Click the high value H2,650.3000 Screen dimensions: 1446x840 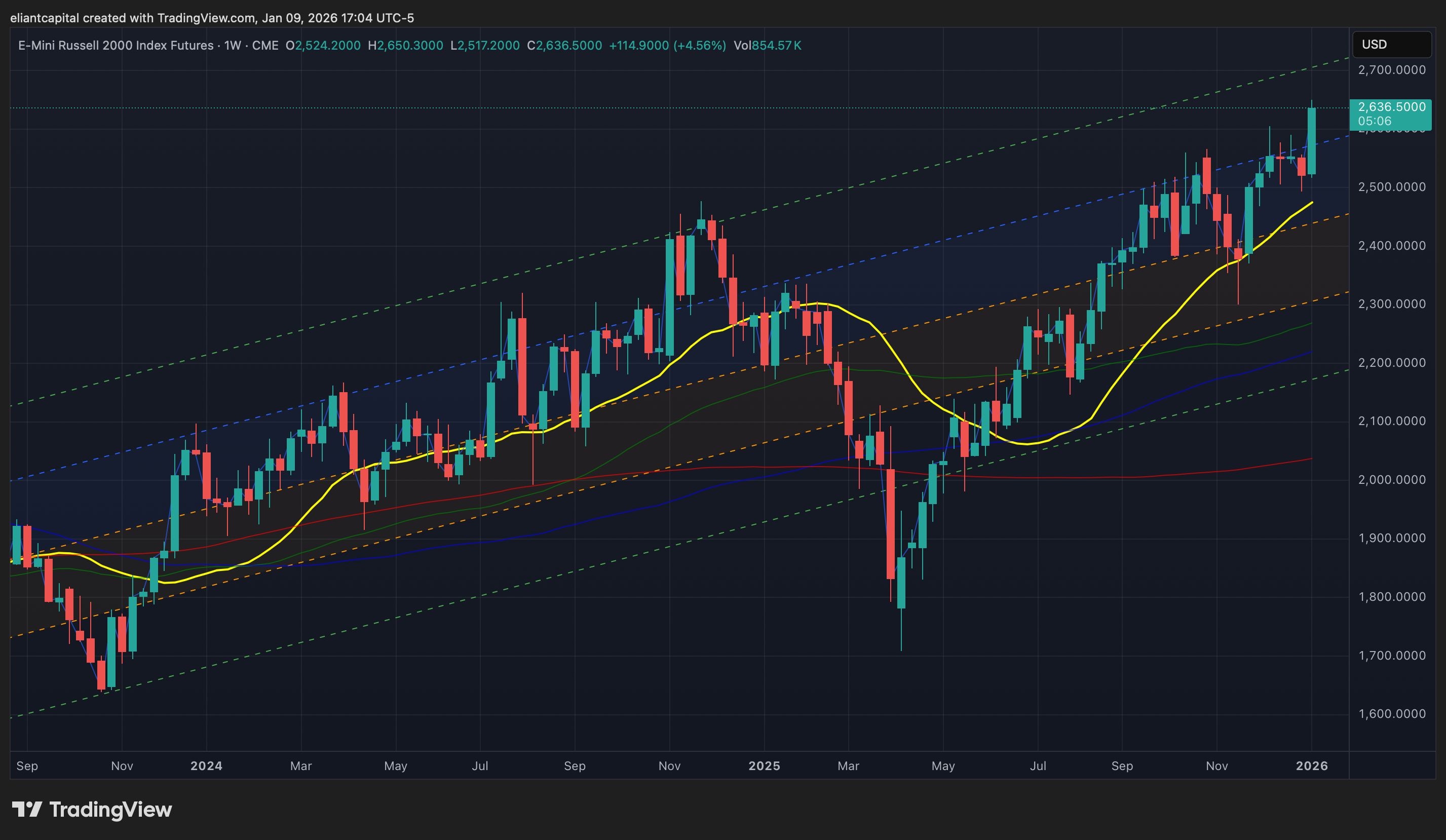[x=405, y=45]
